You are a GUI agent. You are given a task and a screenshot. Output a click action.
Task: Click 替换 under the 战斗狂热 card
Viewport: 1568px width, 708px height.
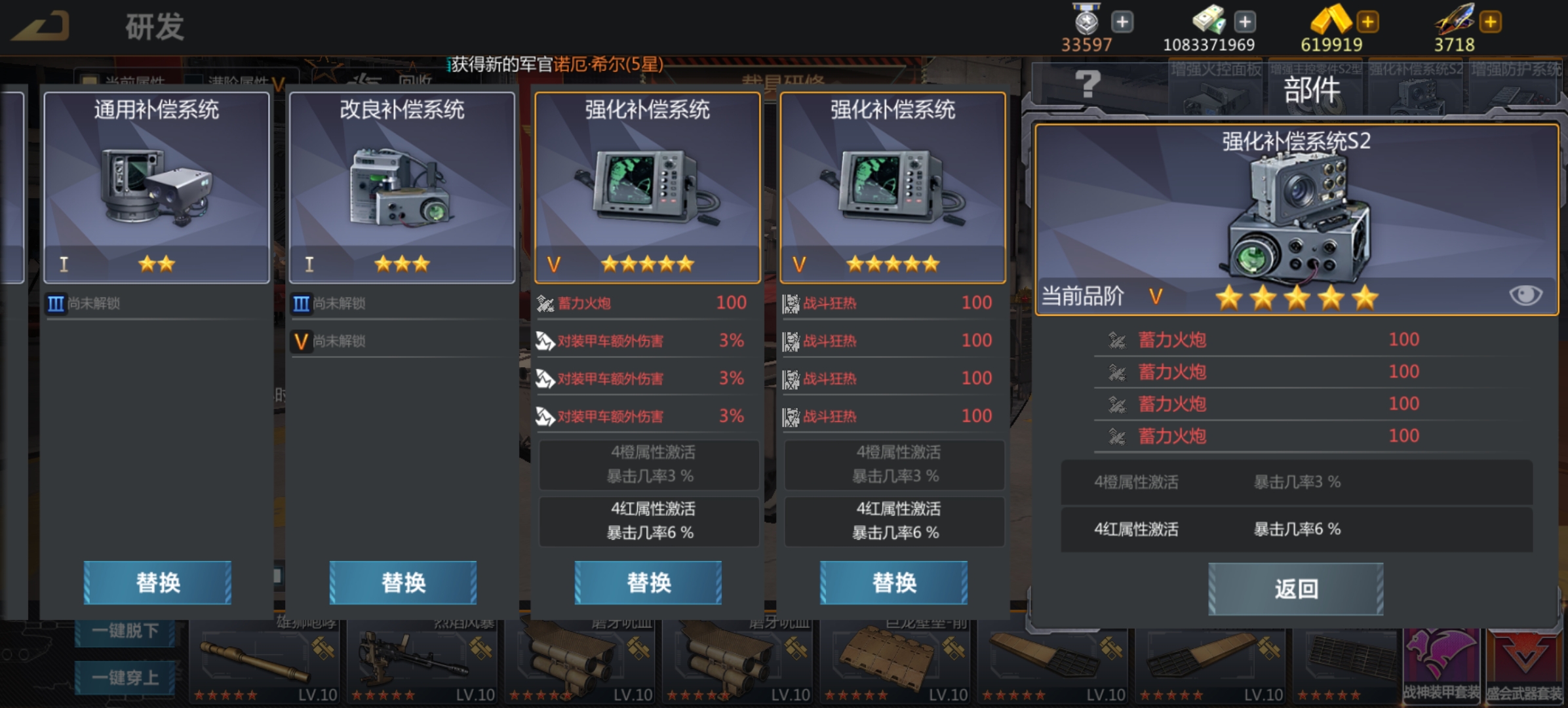[893, 582]
